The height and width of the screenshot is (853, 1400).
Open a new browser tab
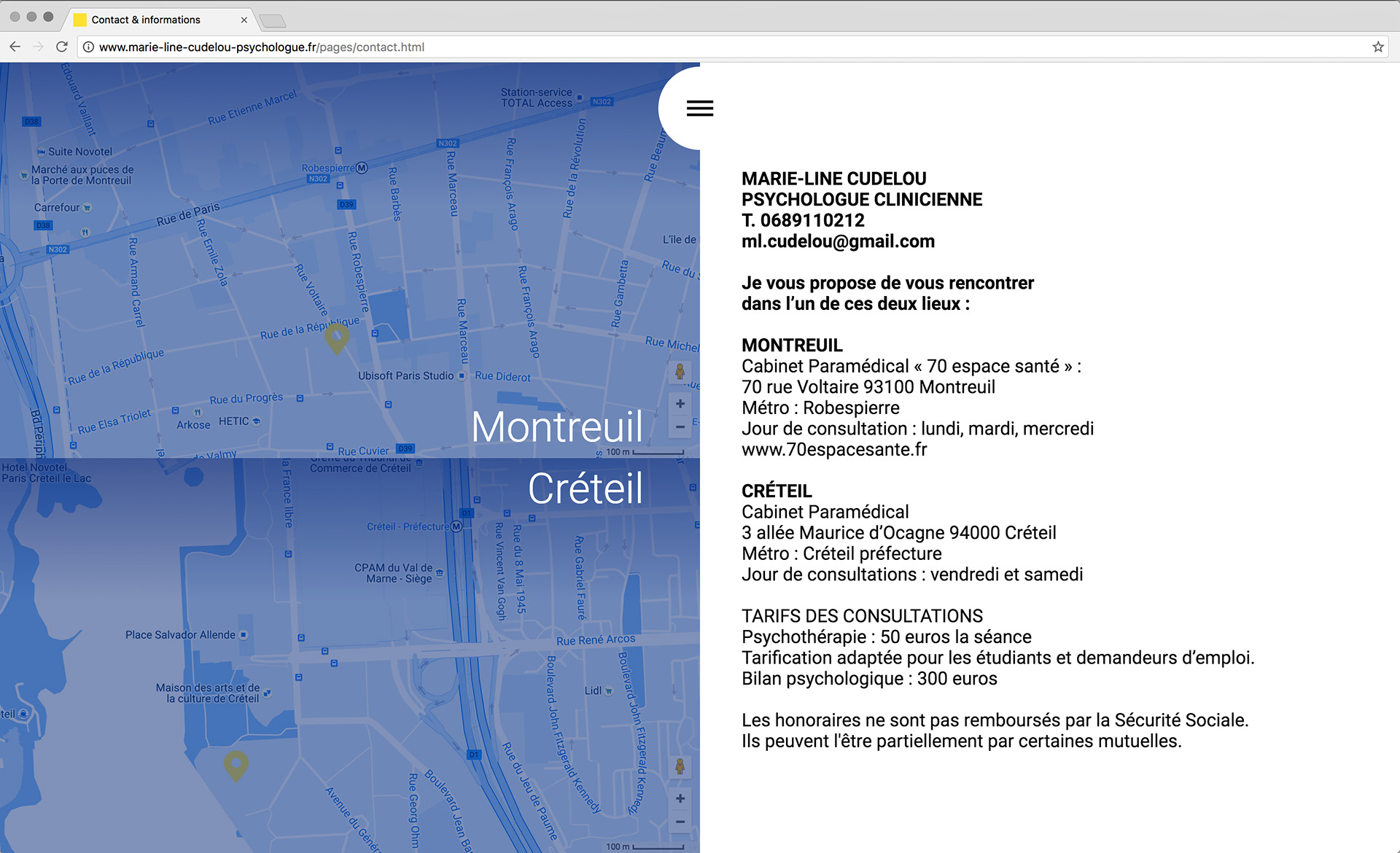click(x=273, y=20)
